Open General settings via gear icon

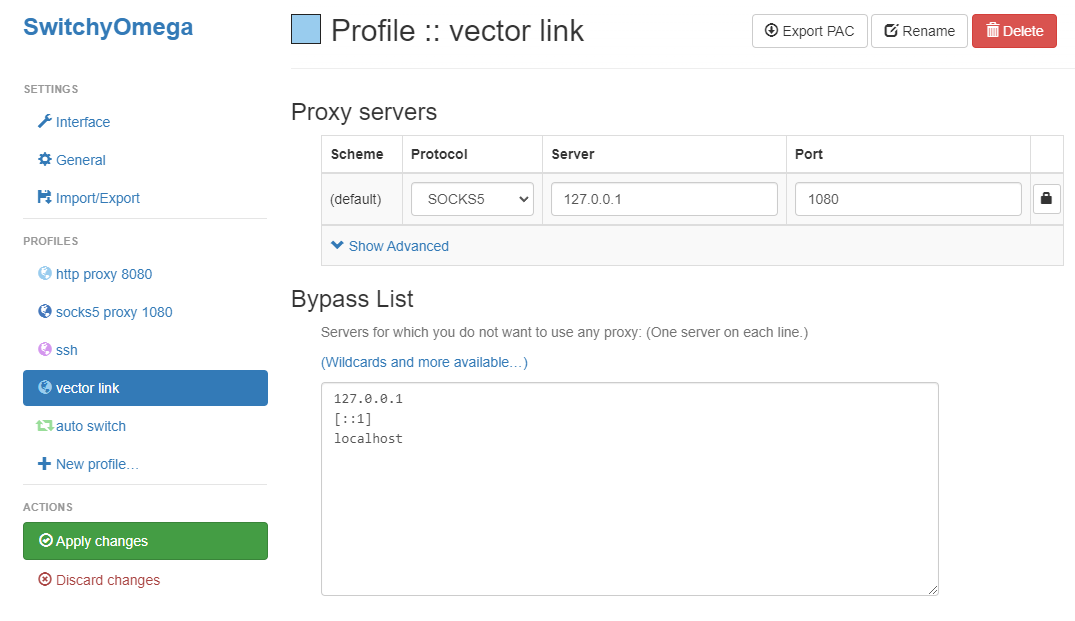tap(44, 160)
